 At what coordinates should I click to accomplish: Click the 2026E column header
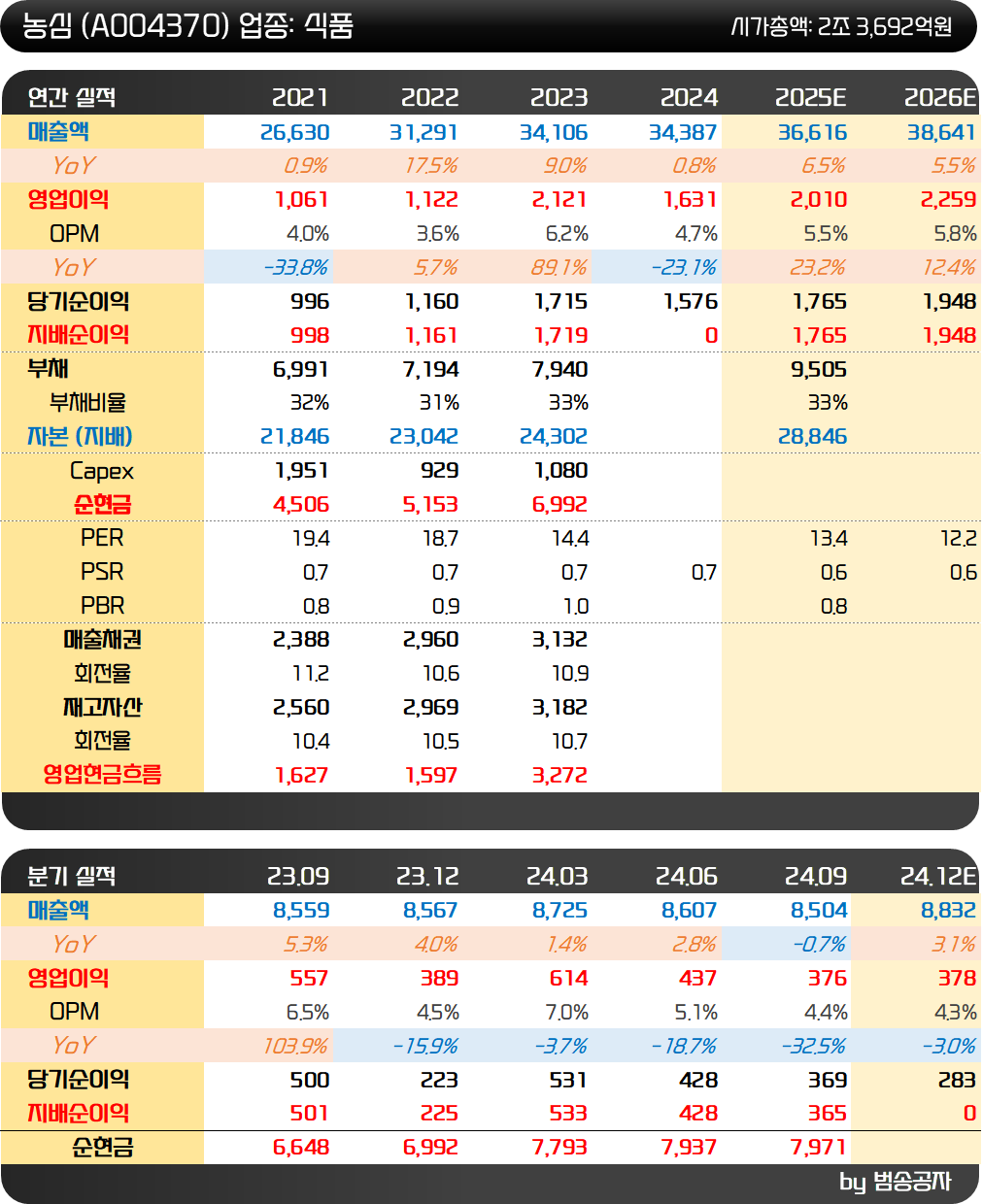pos(940,97)
